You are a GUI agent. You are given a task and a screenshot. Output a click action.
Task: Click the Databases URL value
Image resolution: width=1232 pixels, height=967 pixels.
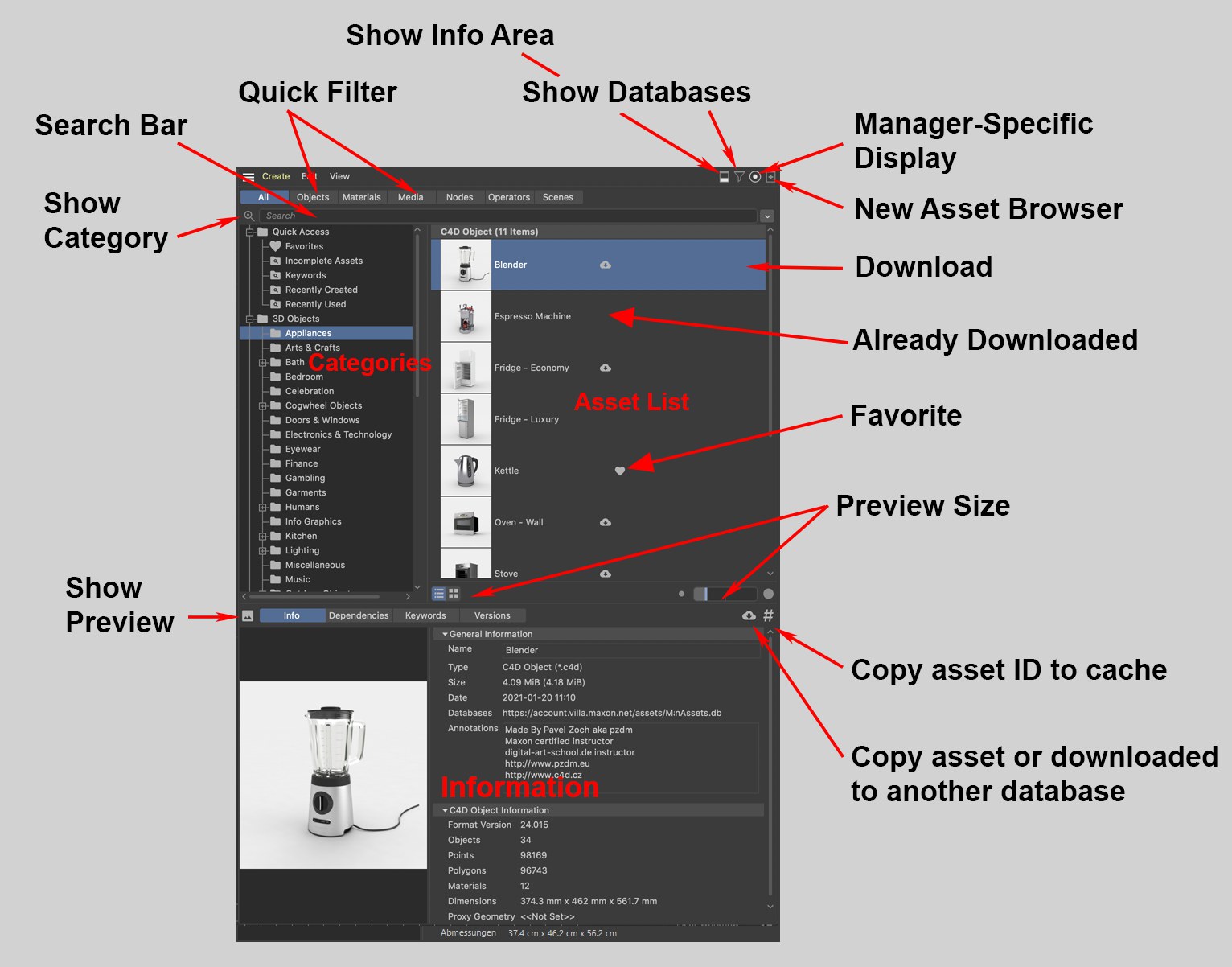(x=612, y=713)
